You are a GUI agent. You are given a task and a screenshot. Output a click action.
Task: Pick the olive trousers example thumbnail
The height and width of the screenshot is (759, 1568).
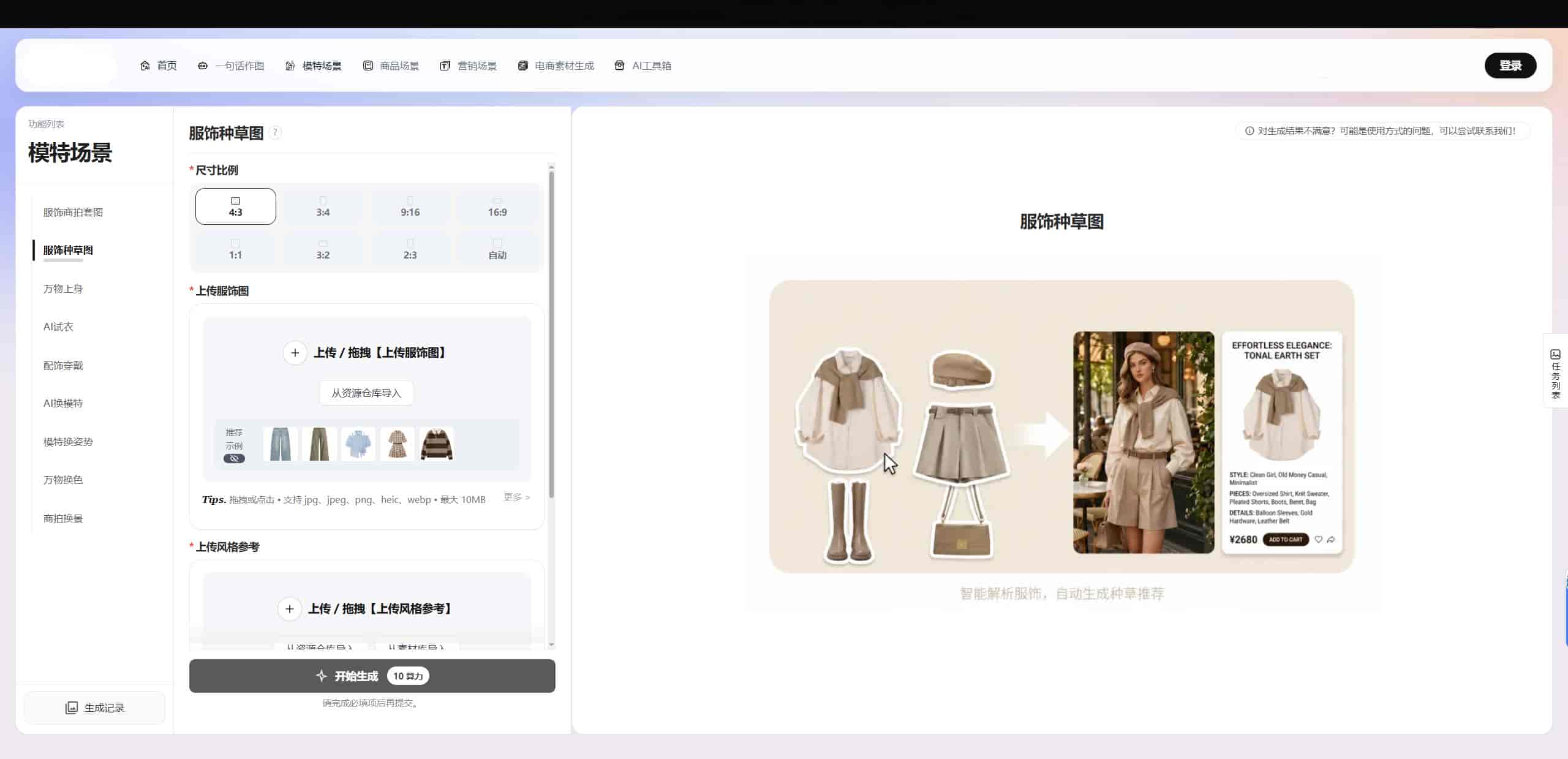319,444
